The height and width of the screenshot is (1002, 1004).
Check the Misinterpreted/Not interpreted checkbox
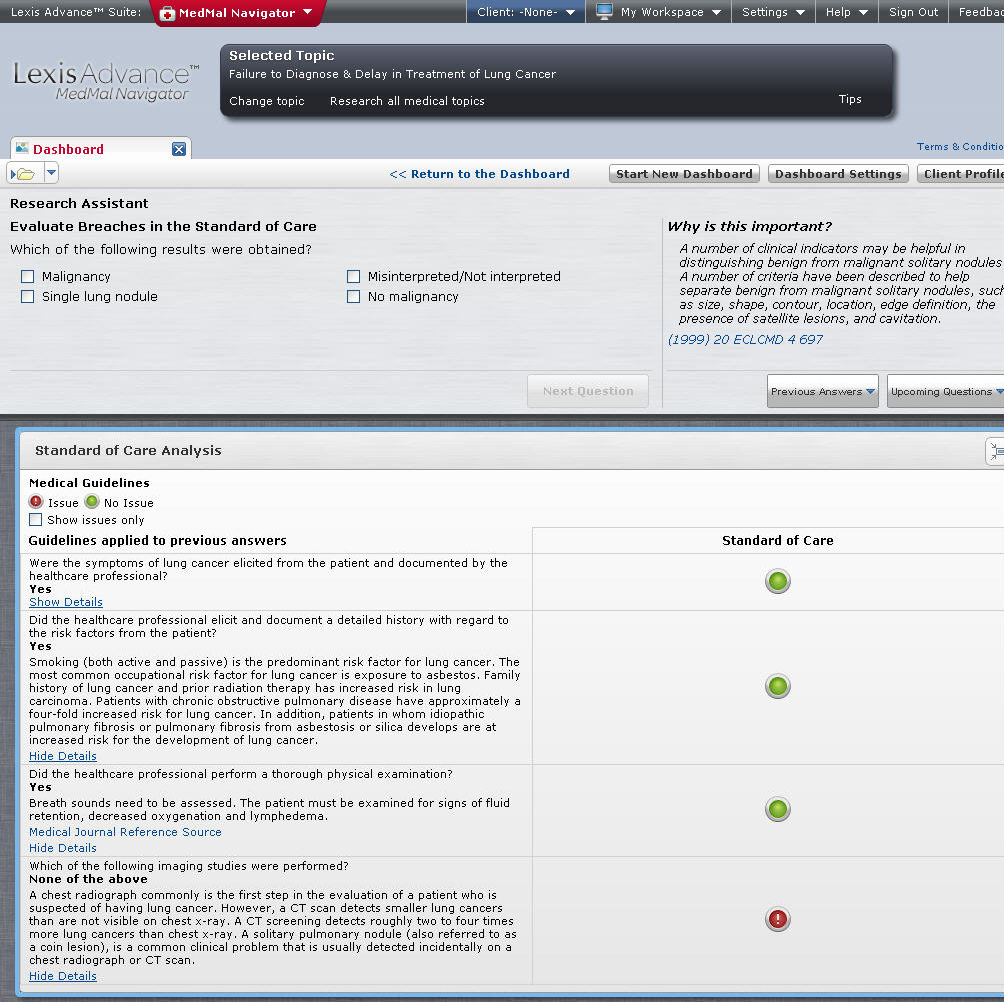pos(353,277)
